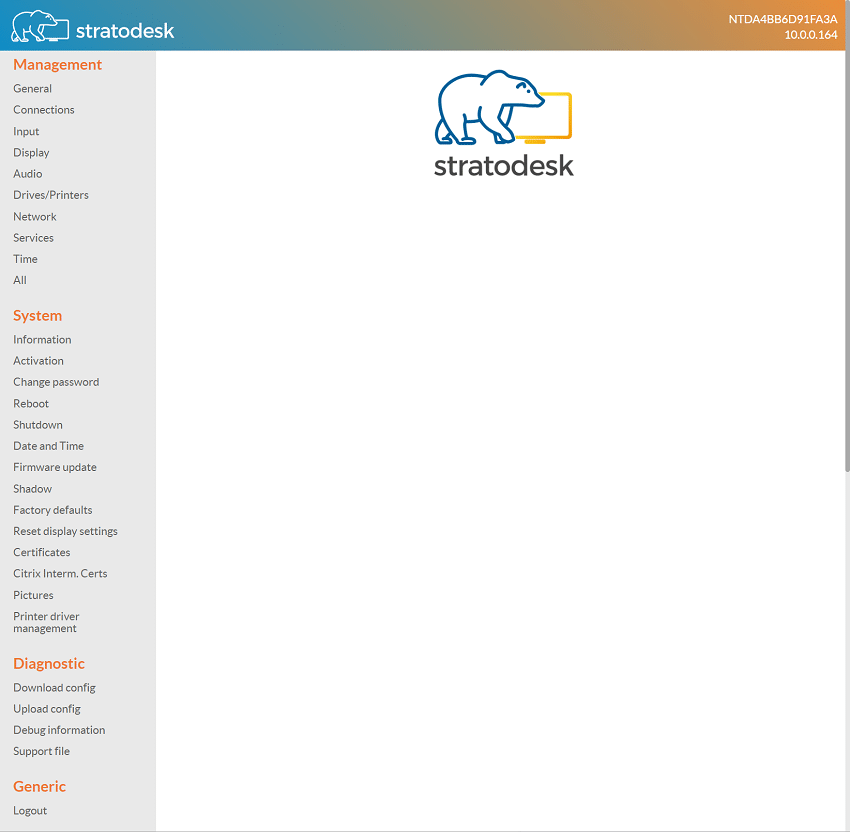Click the large Stratodesk logo in main area

[x=504, y=124]
